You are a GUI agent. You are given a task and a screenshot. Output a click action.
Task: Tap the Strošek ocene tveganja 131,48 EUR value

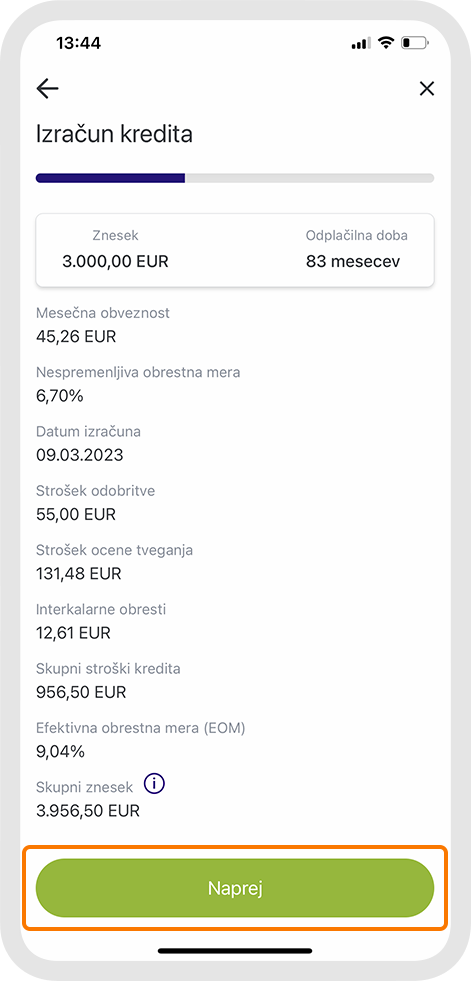click(x=79, y=574)
